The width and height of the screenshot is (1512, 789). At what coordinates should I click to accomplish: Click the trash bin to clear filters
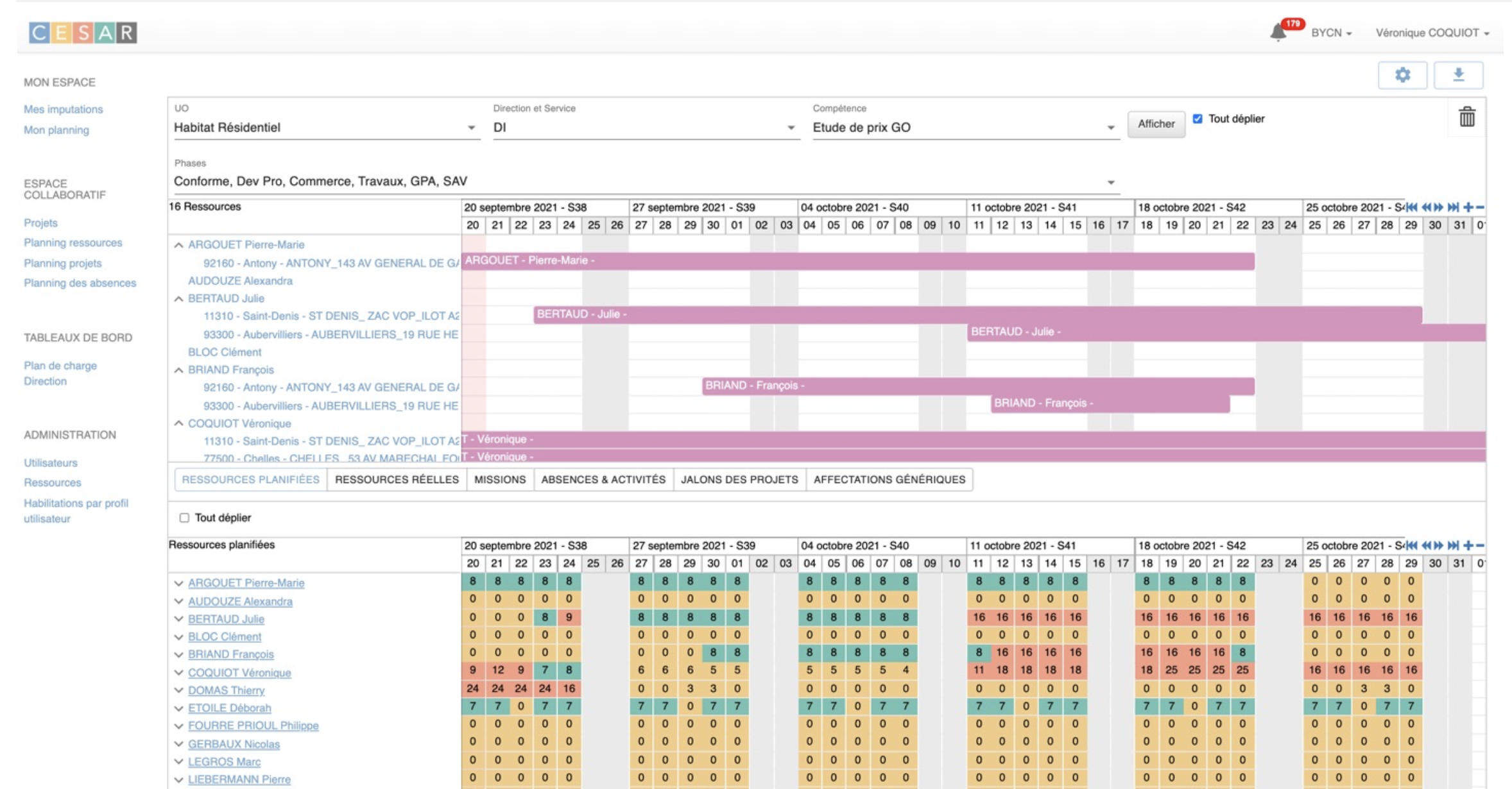[x=1466, y=117]
